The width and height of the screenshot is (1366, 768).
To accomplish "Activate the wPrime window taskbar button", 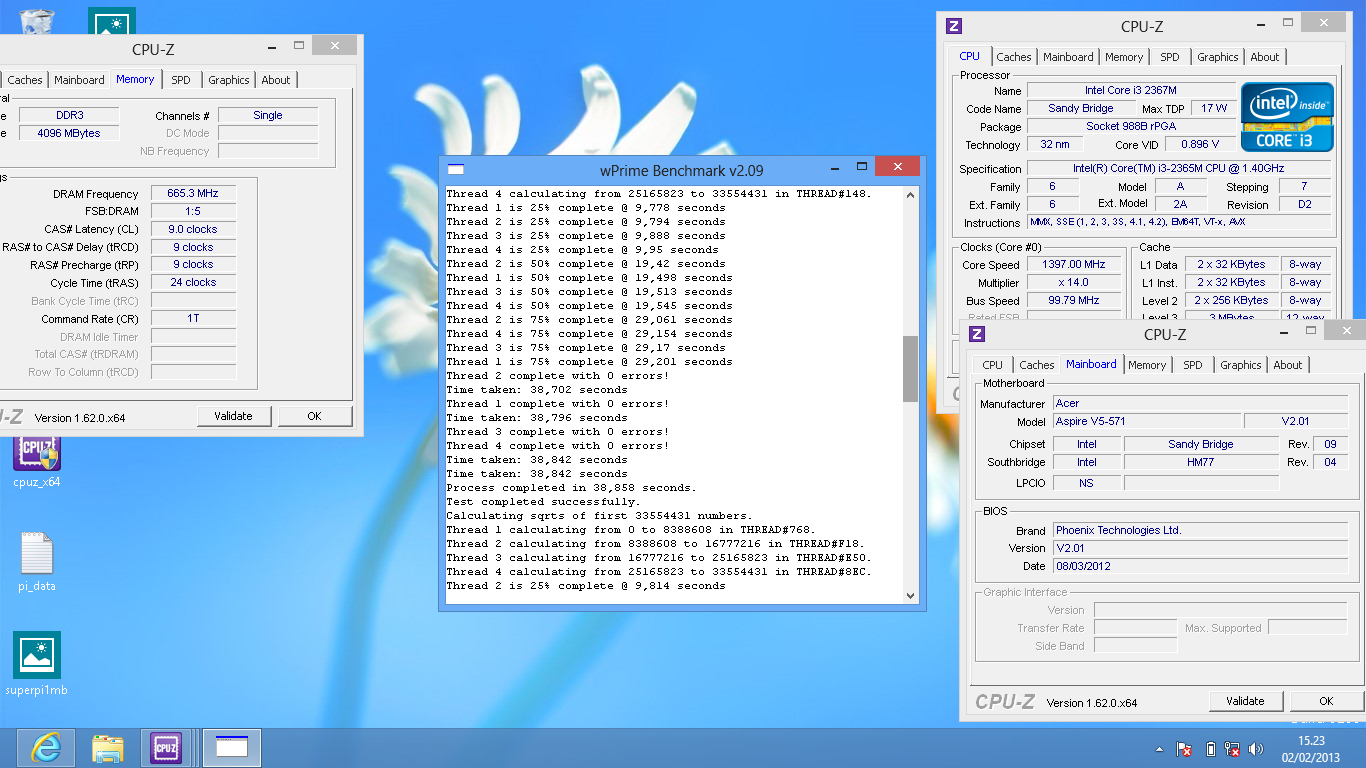I will pyautogui.click(x=232, y=747).
